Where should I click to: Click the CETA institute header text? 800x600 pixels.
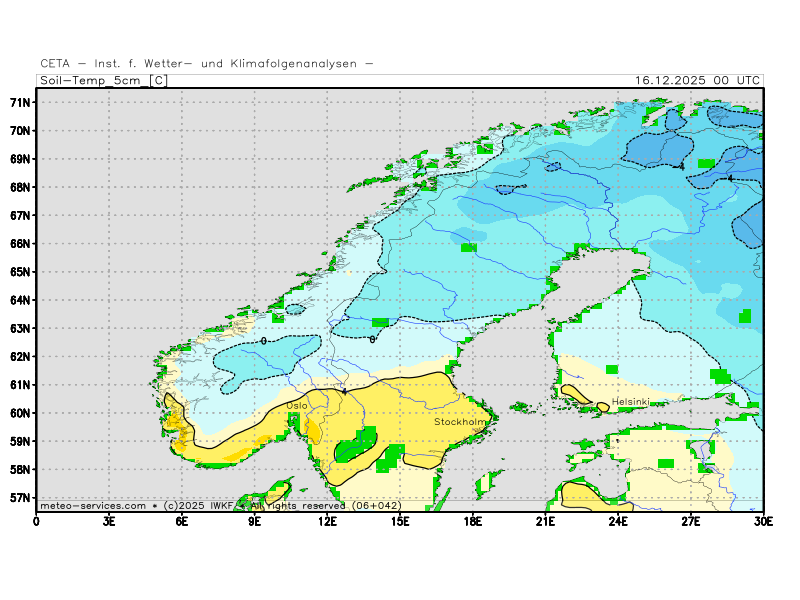208,64
